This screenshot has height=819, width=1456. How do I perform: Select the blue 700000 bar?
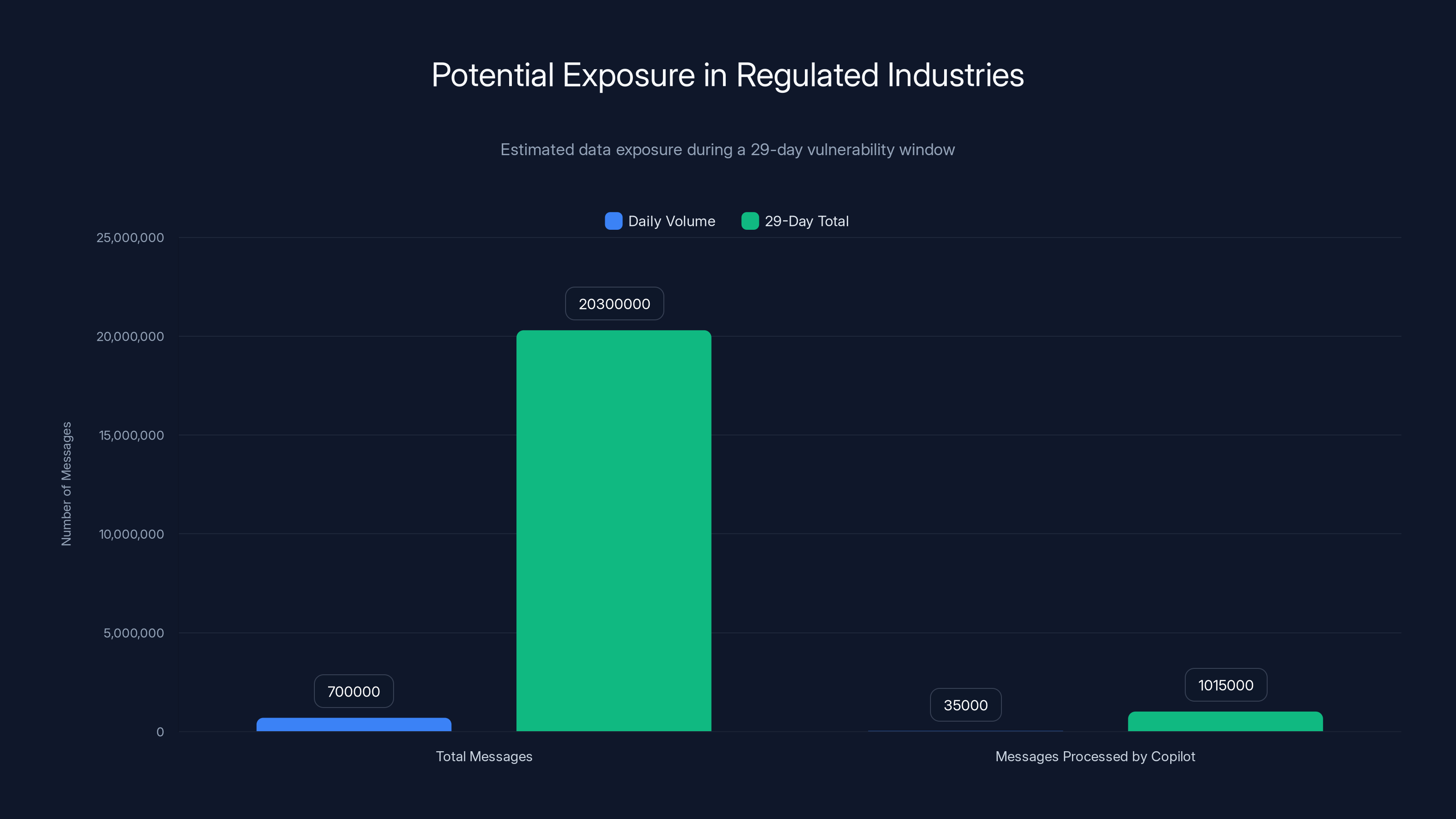(x=353, y=725)
